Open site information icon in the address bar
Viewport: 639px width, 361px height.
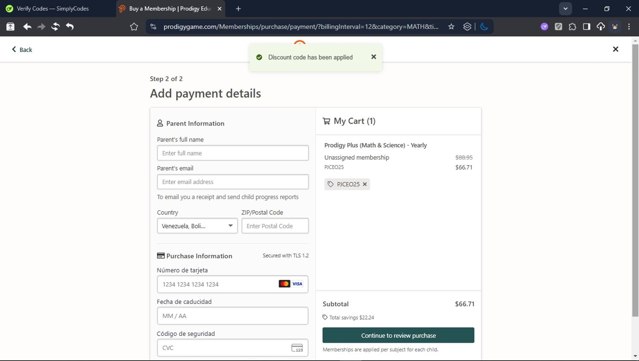pos(153,26)
